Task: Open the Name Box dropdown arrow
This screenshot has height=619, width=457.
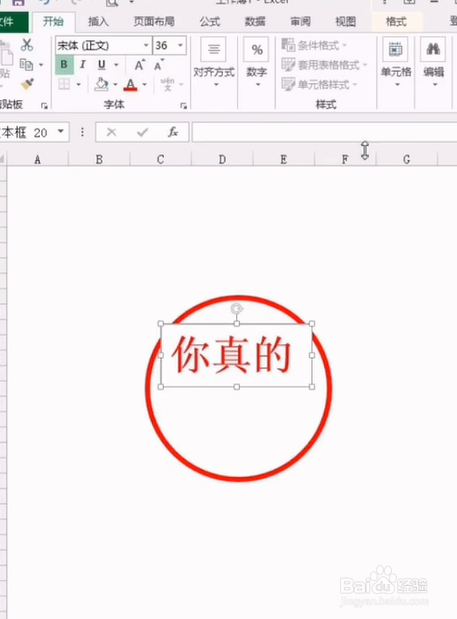Action: (x=61, y=131)
